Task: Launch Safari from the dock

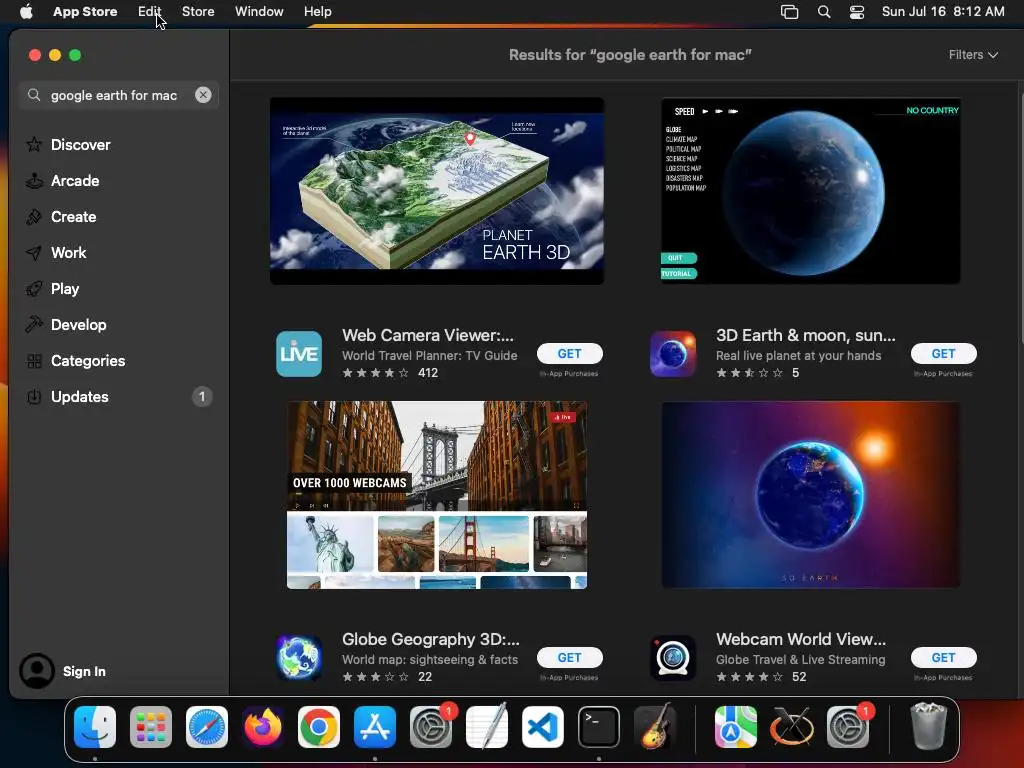Action: [207, 727]
